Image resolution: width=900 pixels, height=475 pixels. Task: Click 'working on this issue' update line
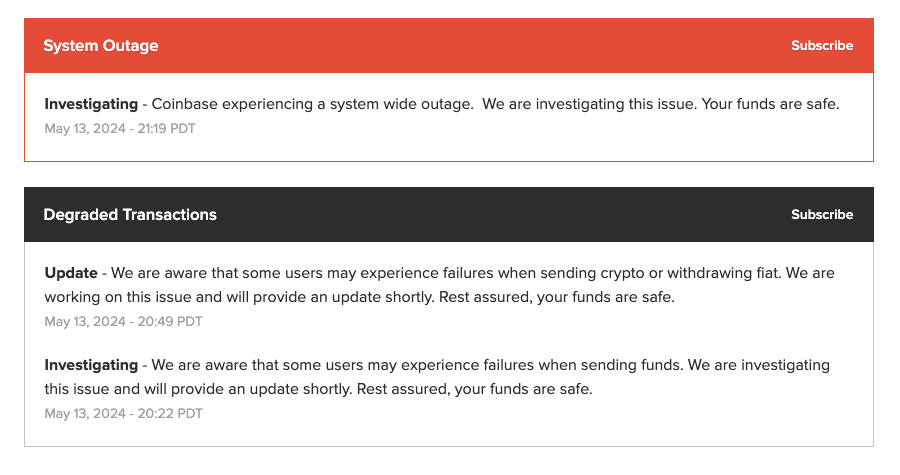359,297
